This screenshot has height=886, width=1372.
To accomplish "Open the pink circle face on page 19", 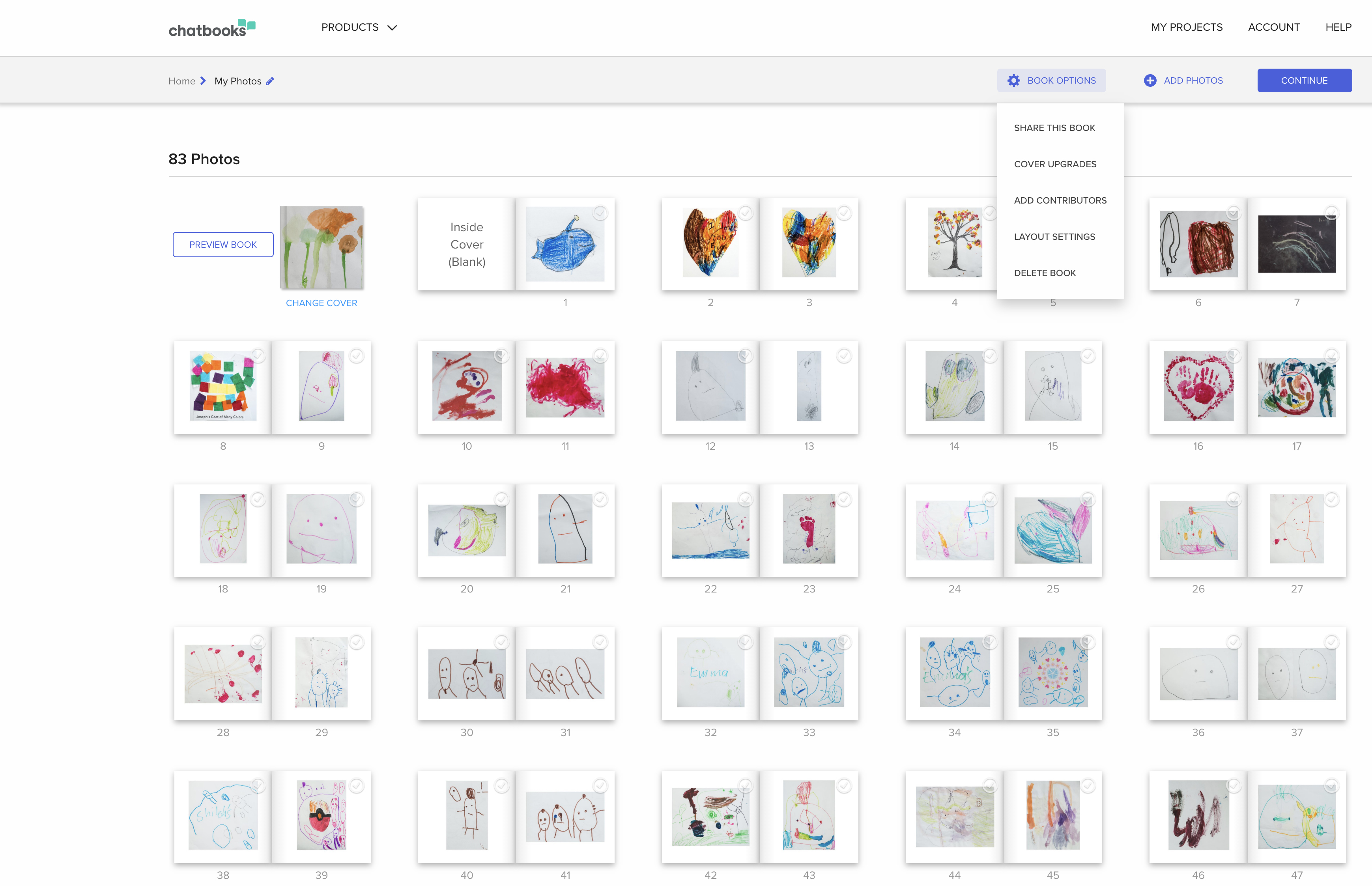I will 322,529.
